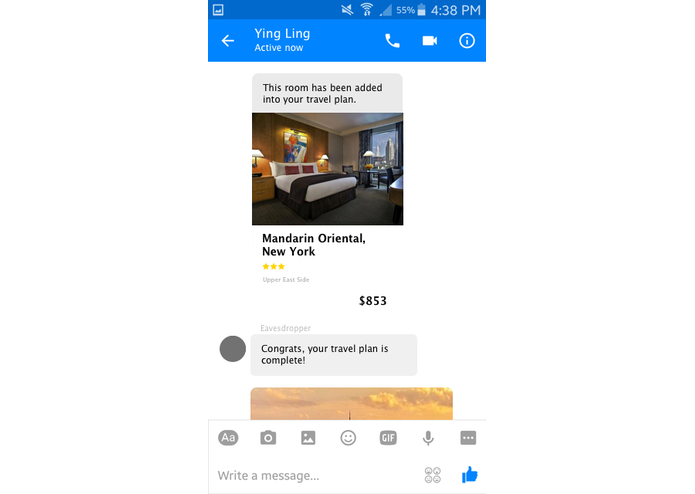Select the Mandarin Oriental, New York title

[314, 245]
